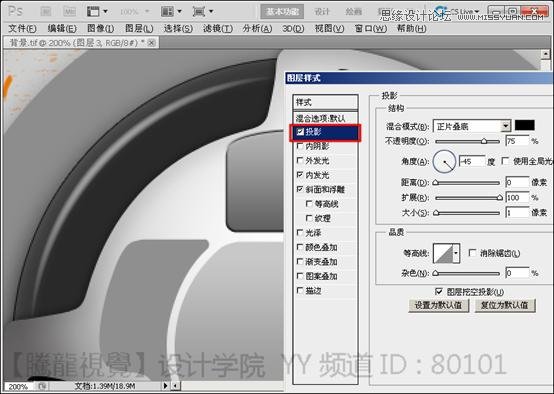Expand the status bar info arrow menu
554x394 pixels.
coord(165,386)
